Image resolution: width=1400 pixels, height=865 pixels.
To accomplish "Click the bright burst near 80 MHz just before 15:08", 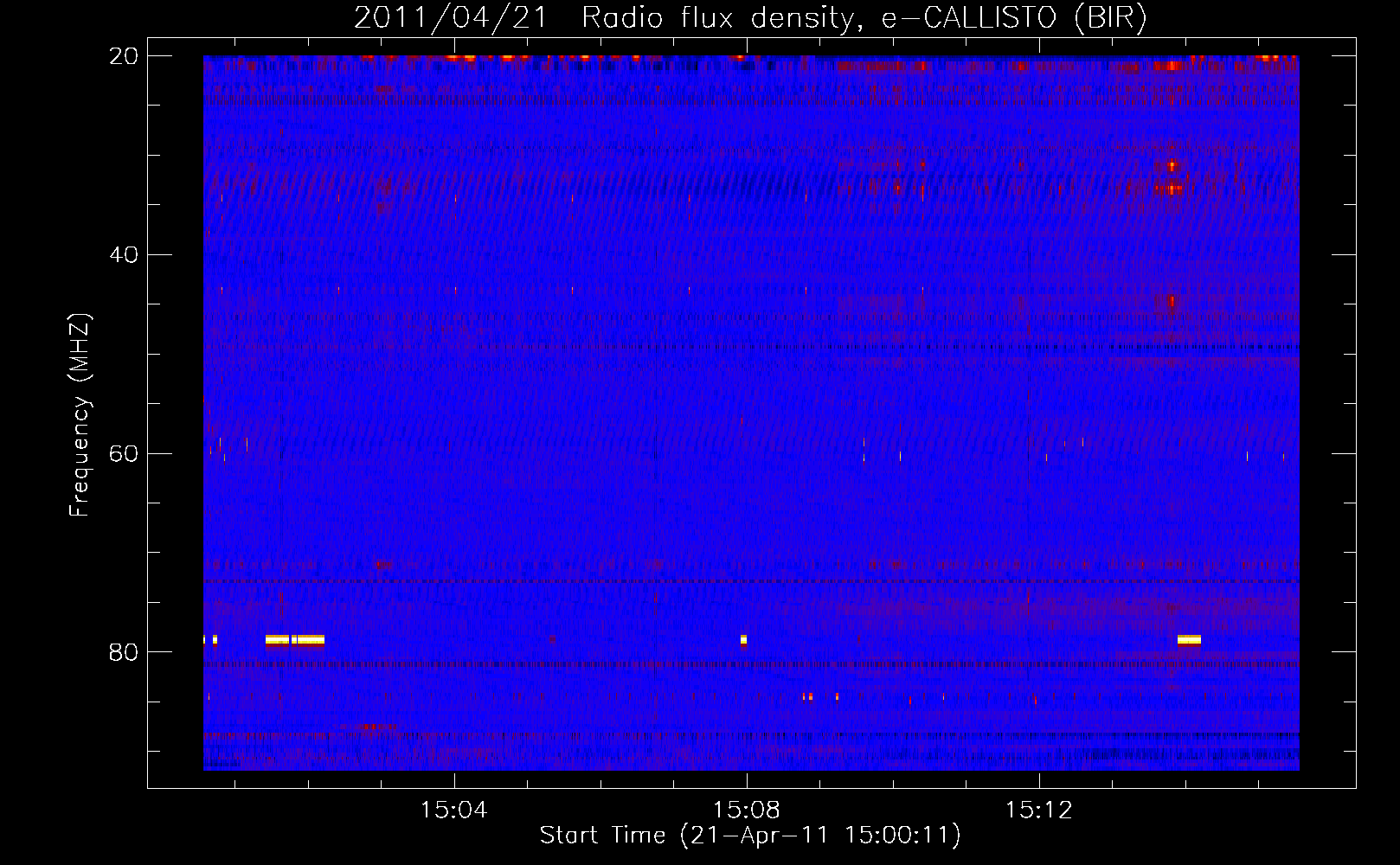I will tap(743, 640).
